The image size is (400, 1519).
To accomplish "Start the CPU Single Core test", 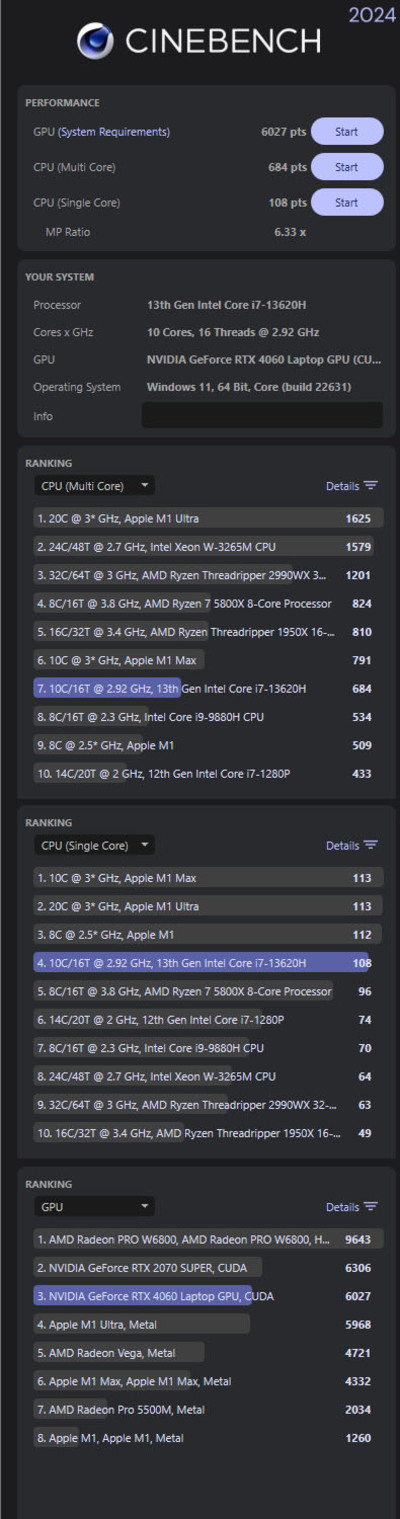I will 347,203.
